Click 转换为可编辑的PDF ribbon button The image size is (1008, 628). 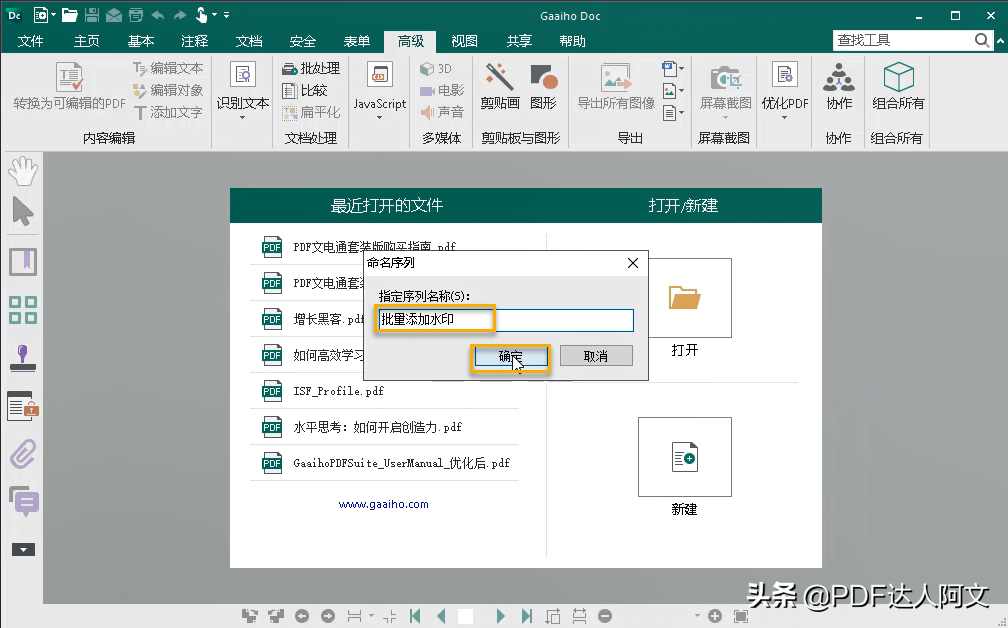69,87
